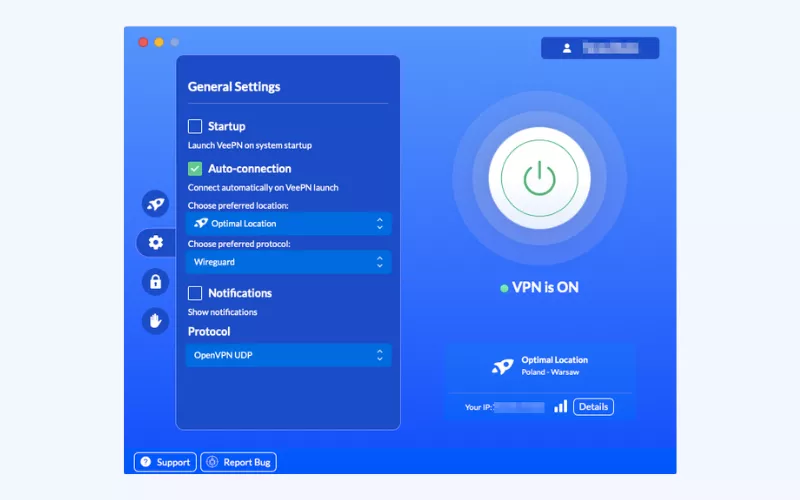Open the account button at top right
Screen dimensions: 800x500
pos(600,48)
